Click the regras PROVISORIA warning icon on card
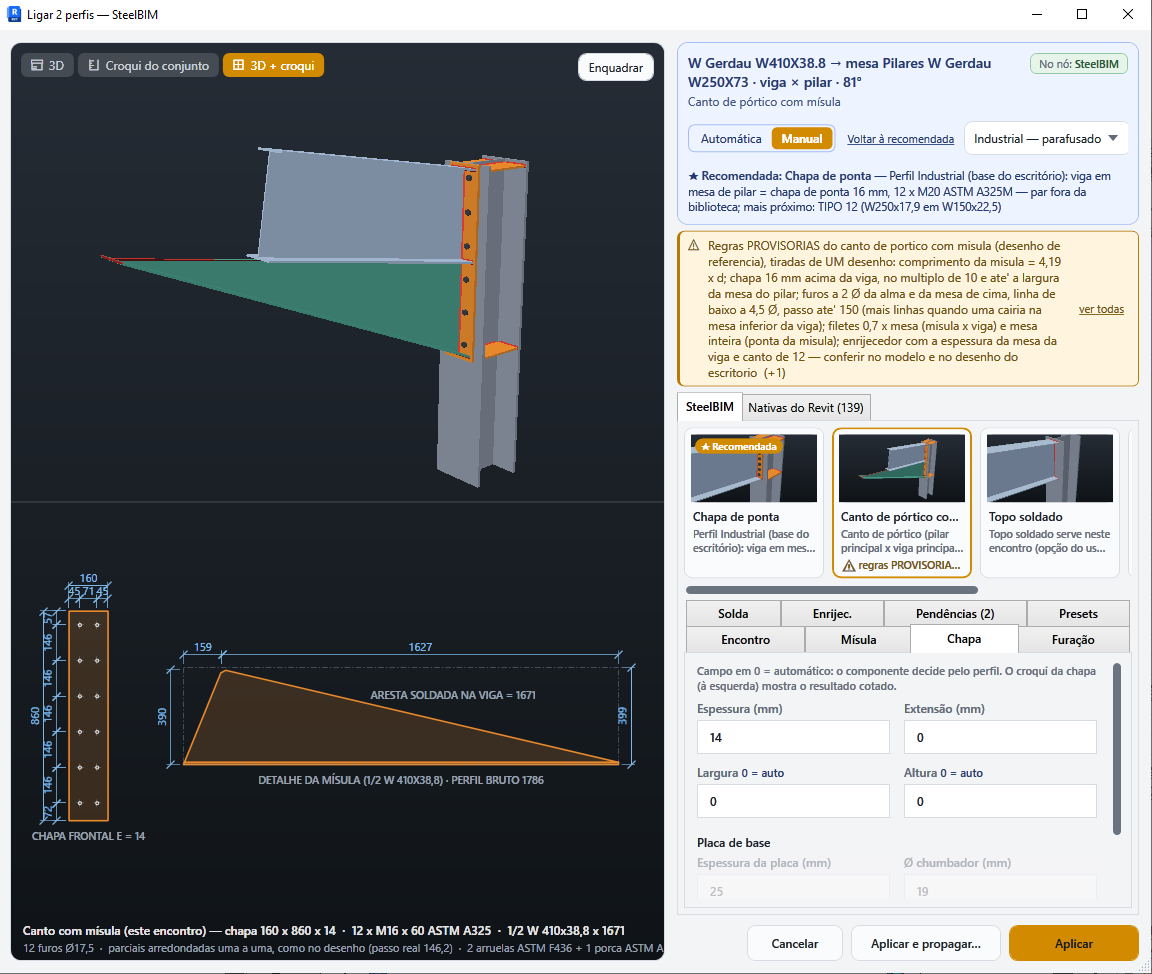Screen dimensions: 1152x974 click(849, 566)
